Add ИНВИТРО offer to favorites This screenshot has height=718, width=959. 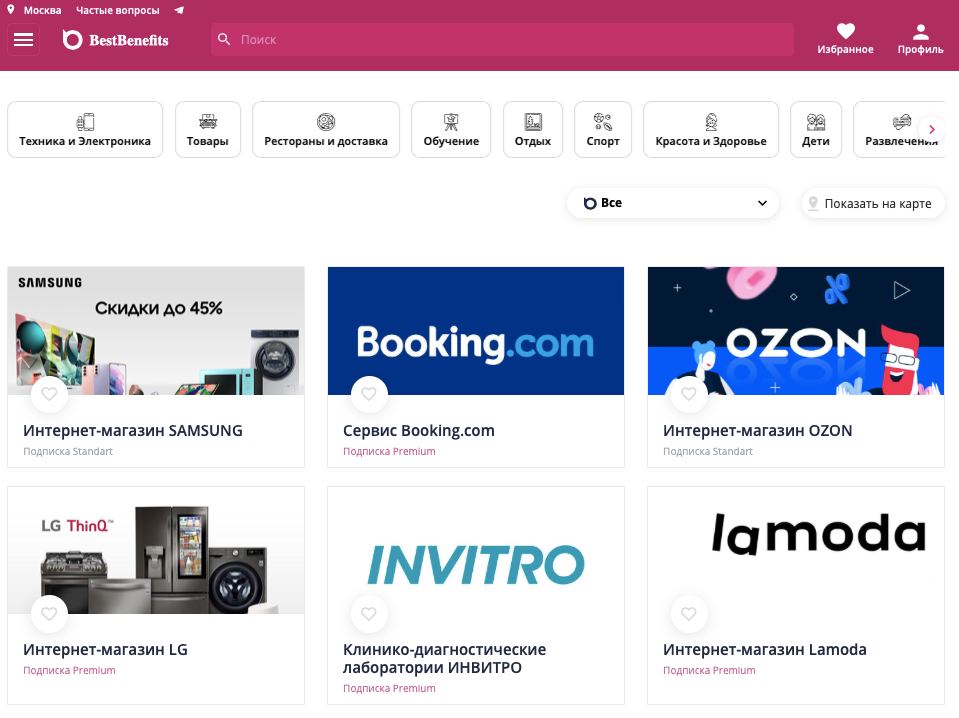[x=369, y=613]
